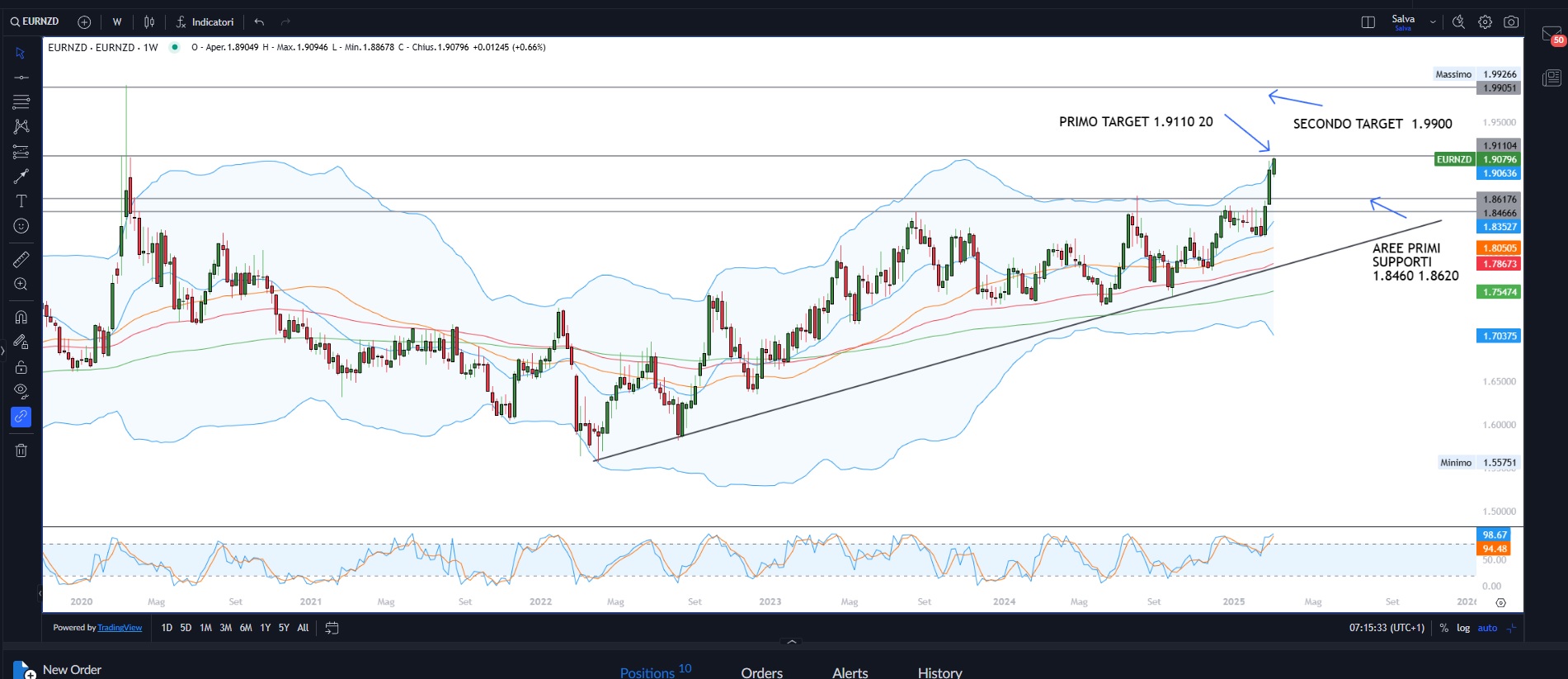Toggle magnet mode for drawings
This screenshot has height=679, width=1568.
tap(21, 318)
